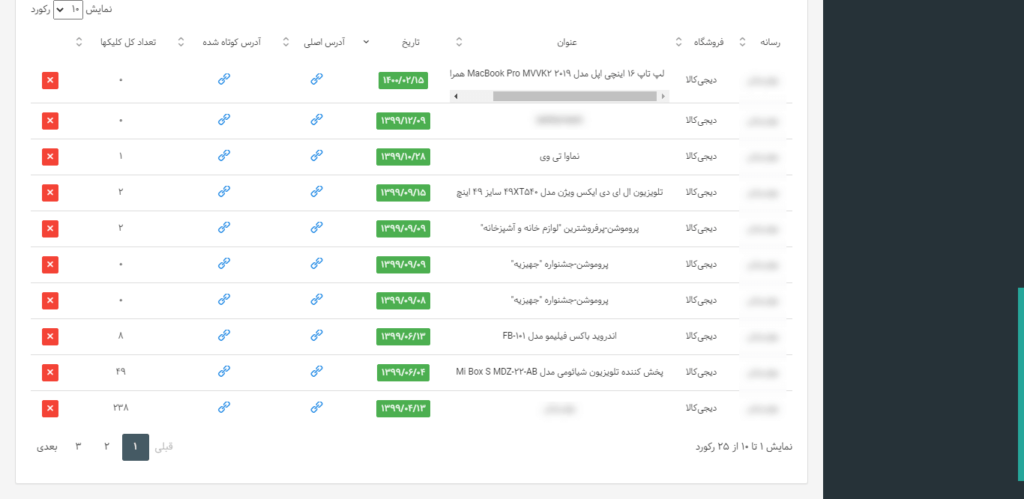1024x499 pixels.
Task: Open original link for اندروید باکس فیلیمو FB-101
Action: [x=317, y=335]
